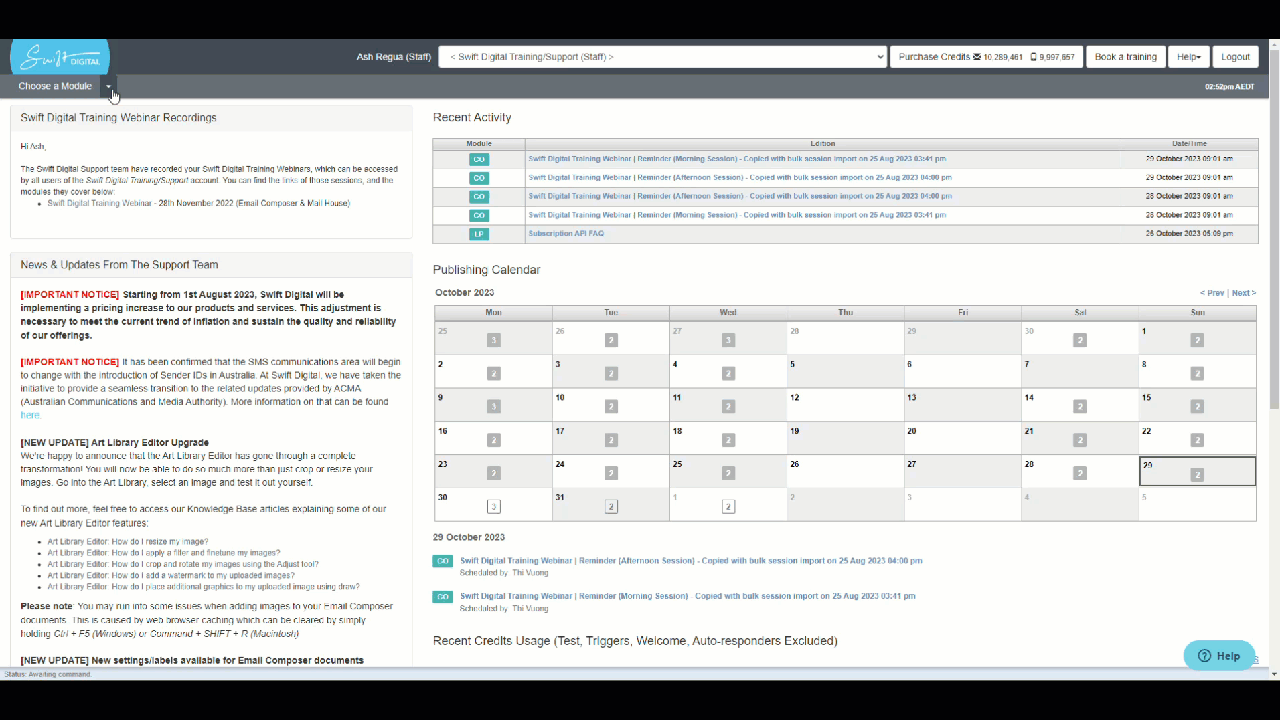Select October 26 calendar cell
The image size is (1280, 720).
845,471
